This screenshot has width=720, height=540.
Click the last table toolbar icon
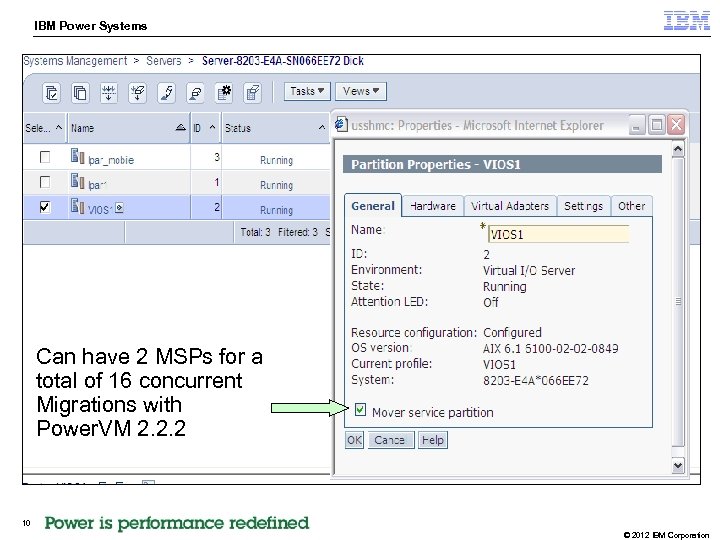[253, 93]
